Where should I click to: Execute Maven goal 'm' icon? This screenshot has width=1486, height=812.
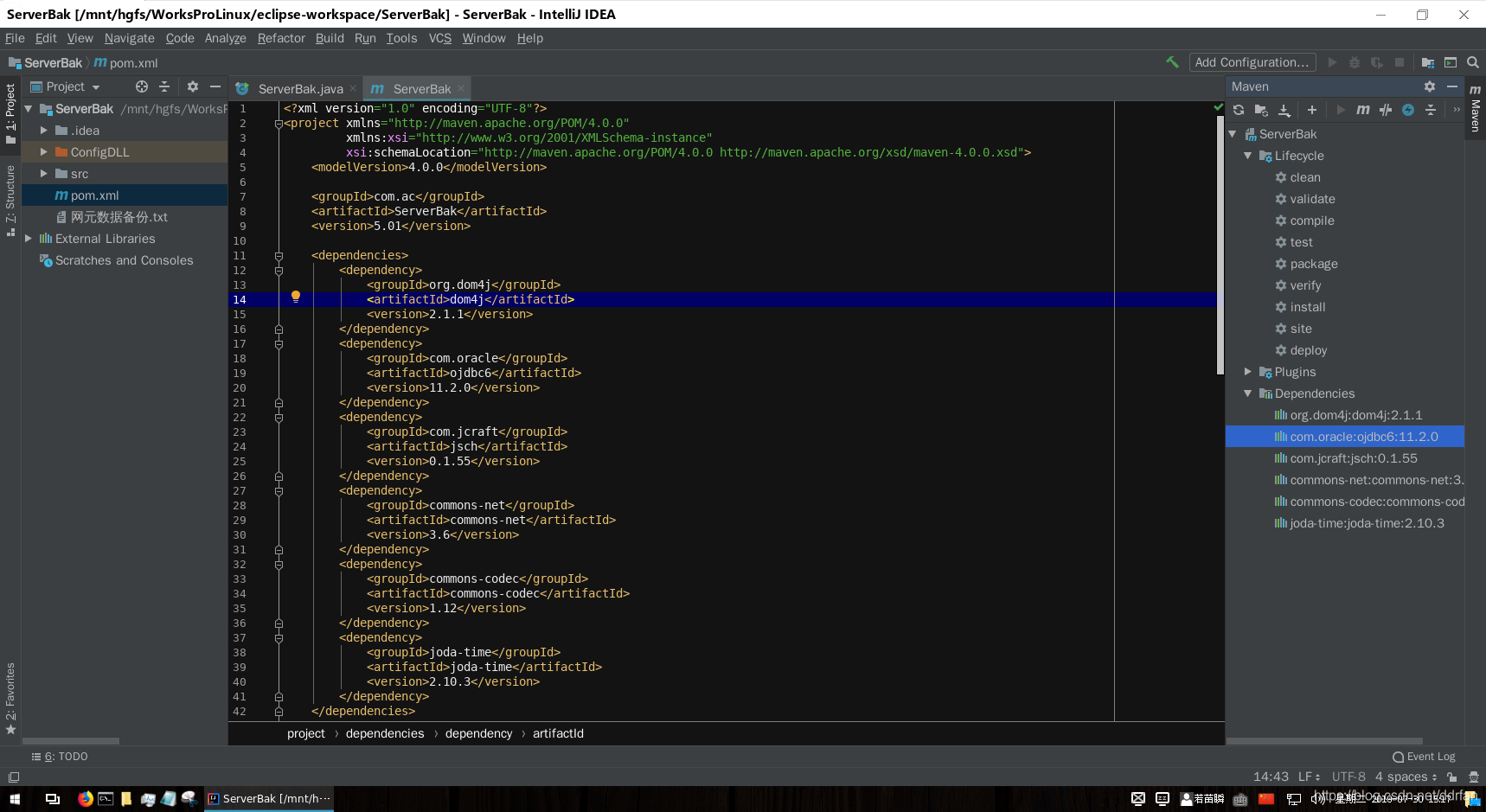(x=1363, y=110)
